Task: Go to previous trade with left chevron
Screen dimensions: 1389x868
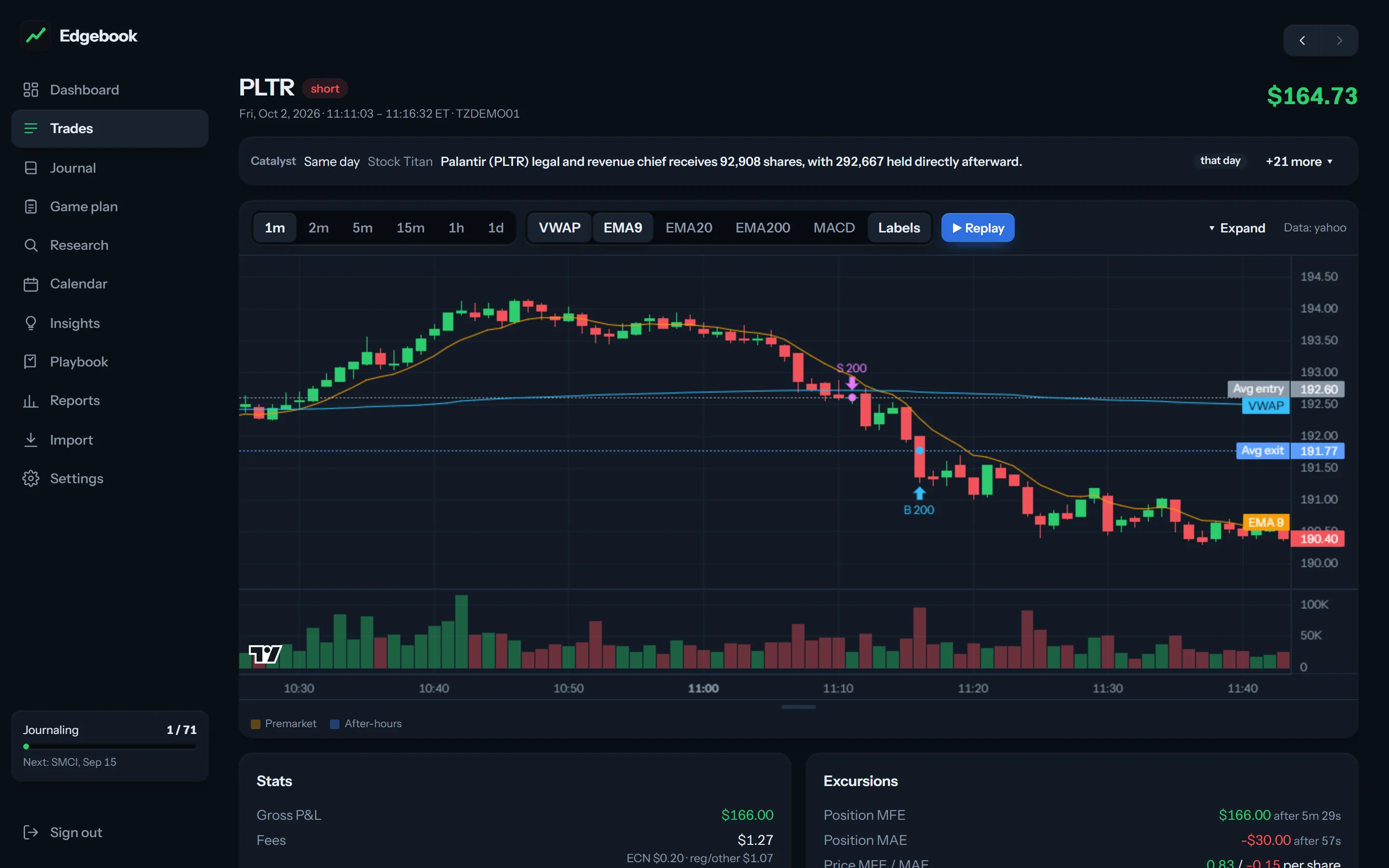Action: point(1302,40)
